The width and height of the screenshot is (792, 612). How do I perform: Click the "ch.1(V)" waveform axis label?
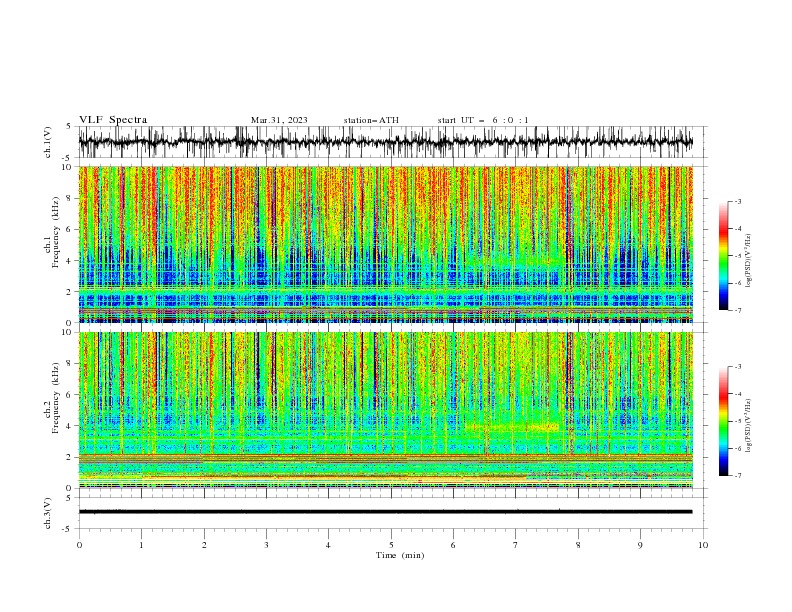point(48,142)
